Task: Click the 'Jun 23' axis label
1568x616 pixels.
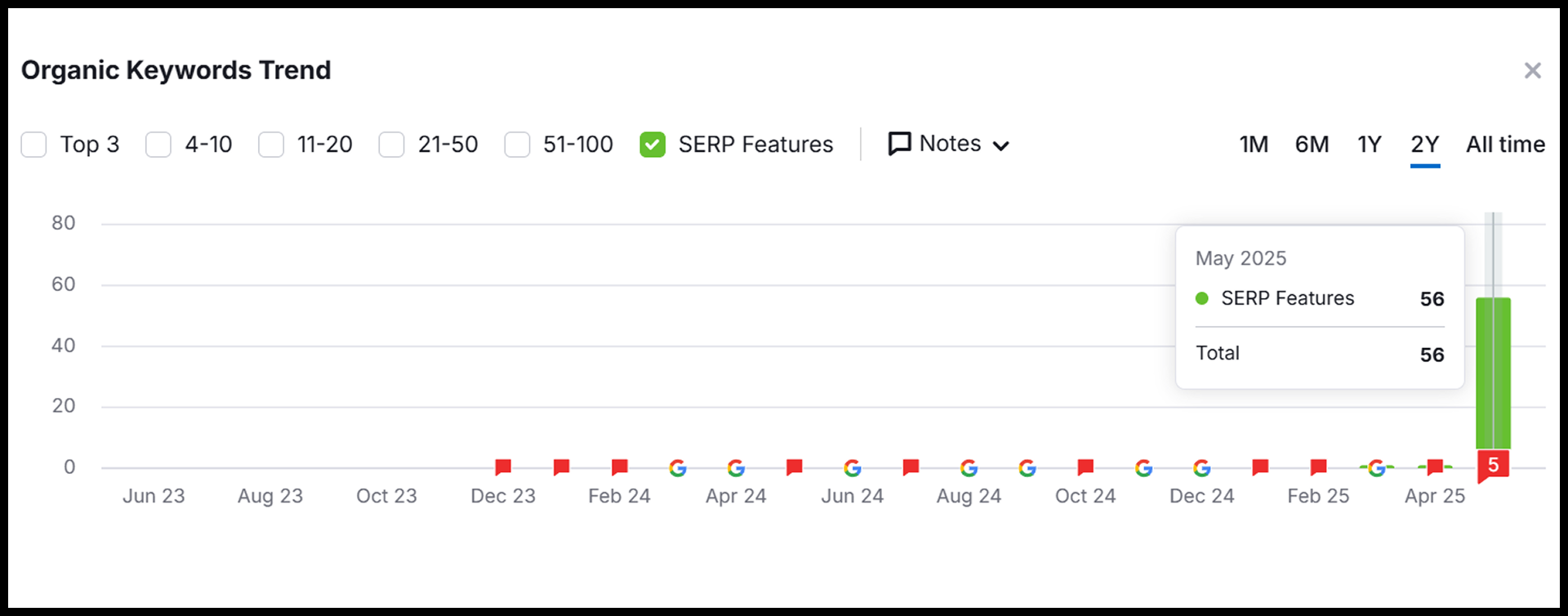Action: coord(154,496)
